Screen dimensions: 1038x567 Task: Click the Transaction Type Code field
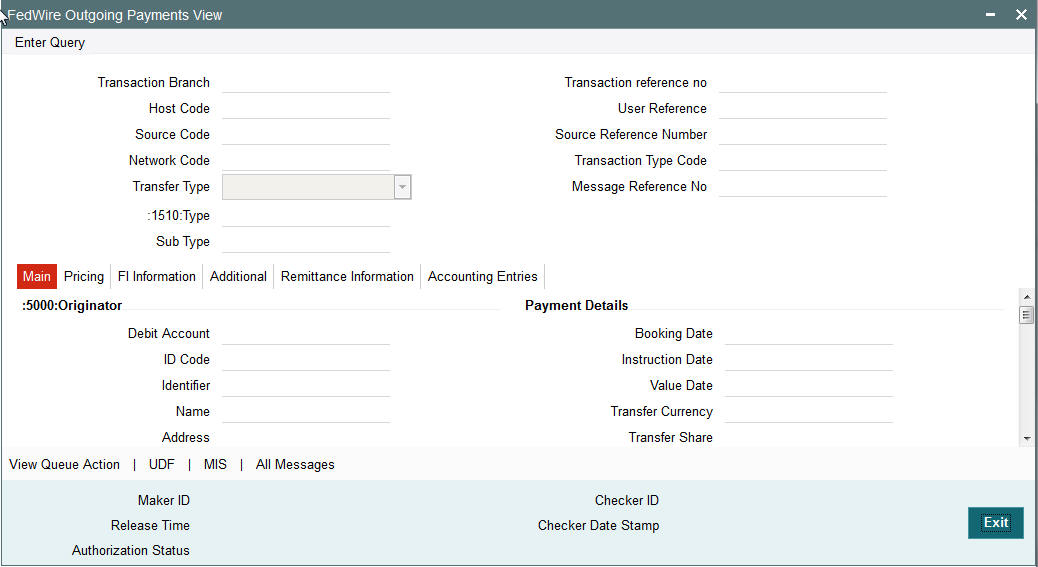(x=803, y=161)
